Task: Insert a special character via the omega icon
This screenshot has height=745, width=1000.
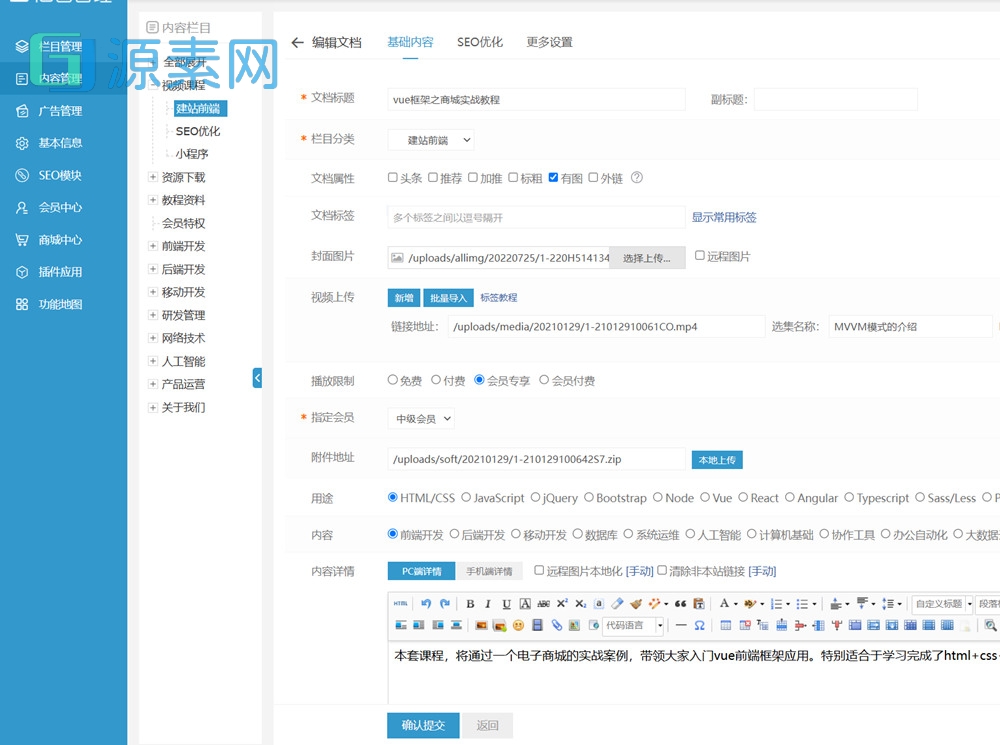Action: click(x=700, y=625)
